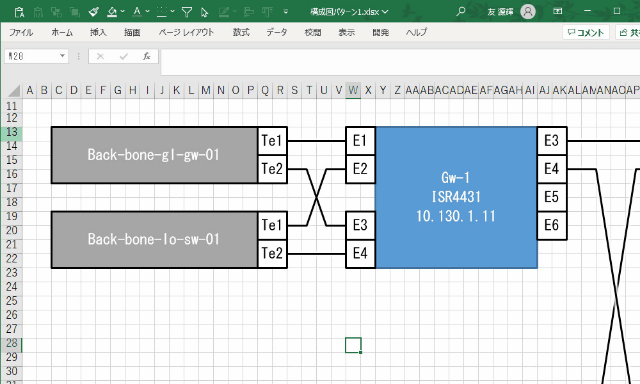Click inside the formula bar input
Screen dimensions: 640x384
click(x=400, y=62)
